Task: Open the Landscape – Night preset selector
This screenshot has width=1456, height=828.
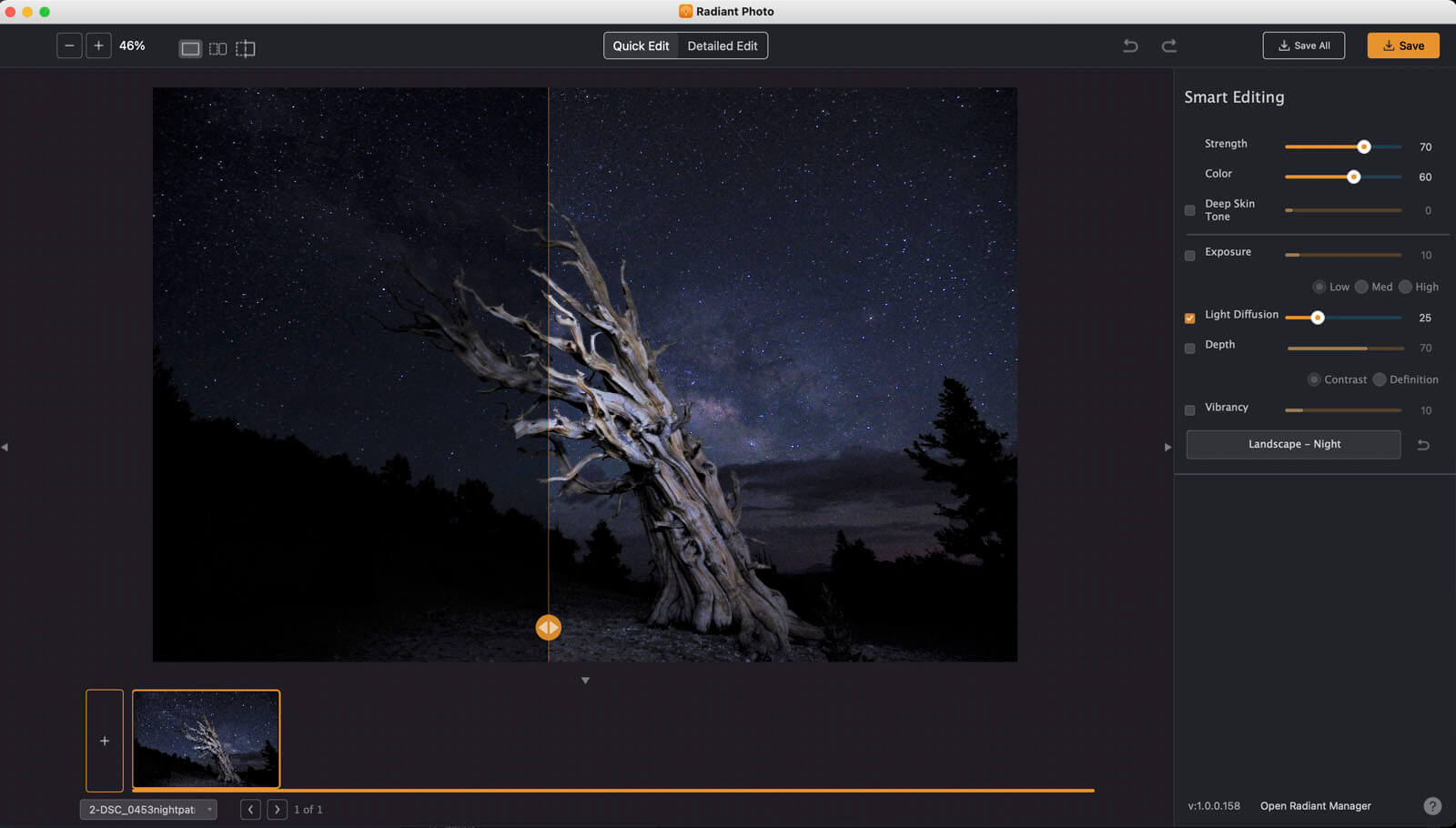Action: click(x=1293, y=444)
